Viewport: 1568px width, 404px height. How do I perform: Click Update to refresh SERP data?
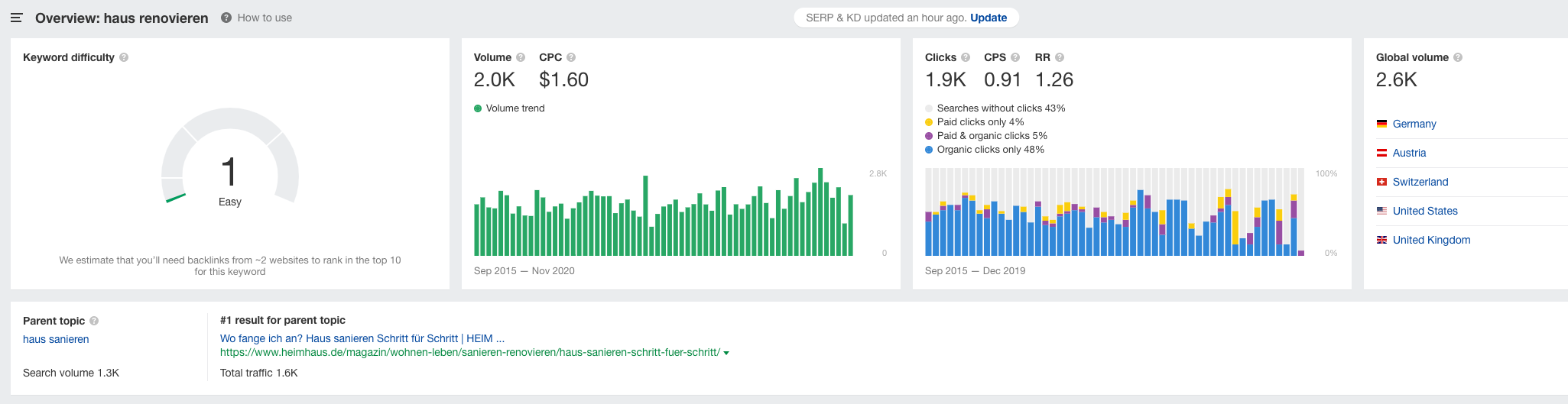coord(989,18)
